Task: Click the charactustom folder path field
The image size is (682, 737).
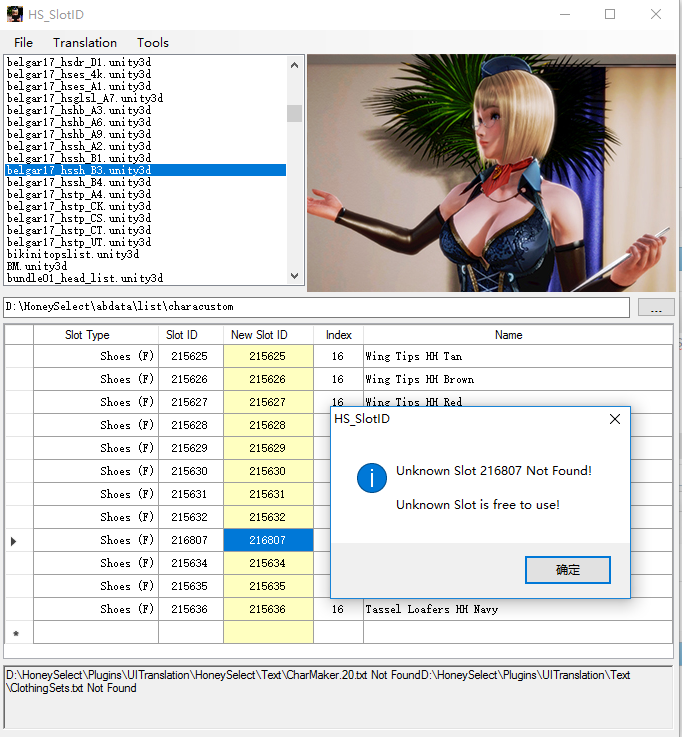Action: click(316, 308)
